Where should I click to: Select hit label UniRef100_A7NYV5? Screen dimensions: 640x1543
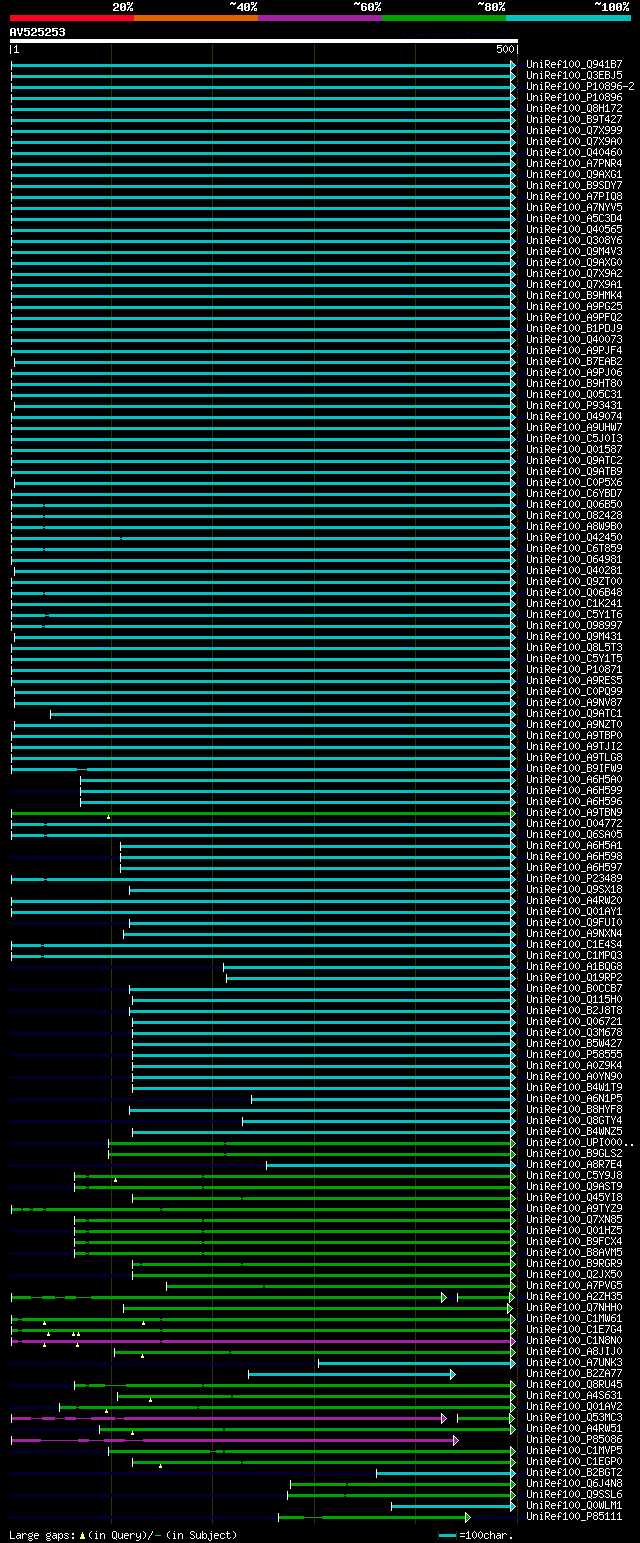(574, 208)
